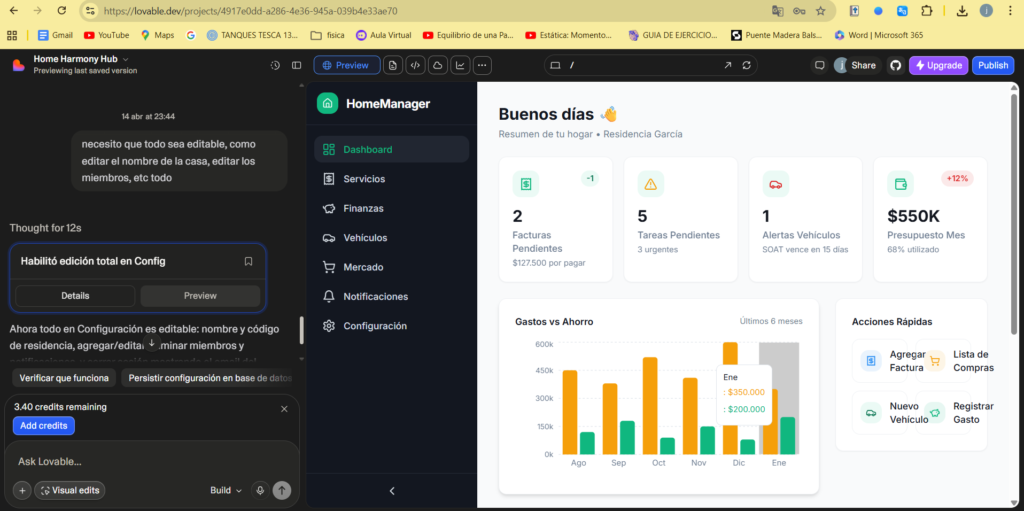This screenshot has width=1024, height=511.
Task: Click Nuevo Vehículo quick action
Action: pos(880,412)
